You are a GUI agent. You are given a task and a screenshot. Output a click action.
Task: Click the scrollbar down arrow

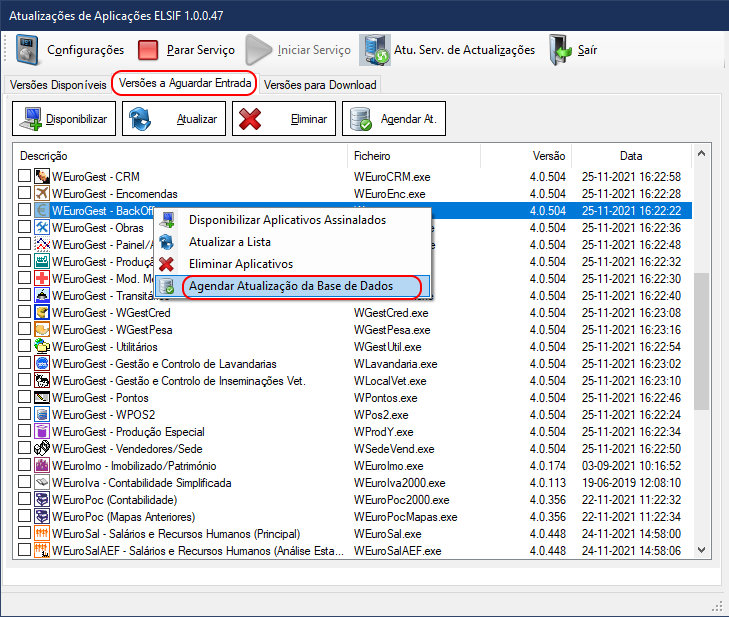pyautogui.click(x=702, y=551)
